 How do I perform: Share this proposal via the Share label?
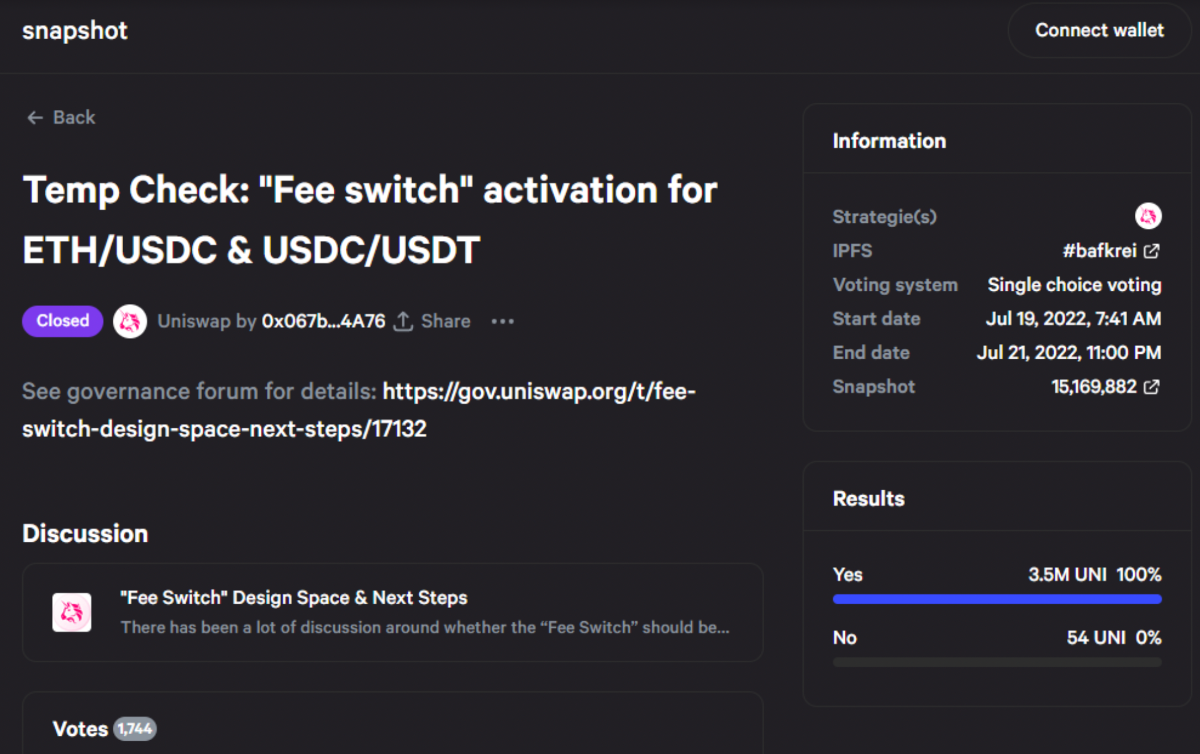coord(446,321)
